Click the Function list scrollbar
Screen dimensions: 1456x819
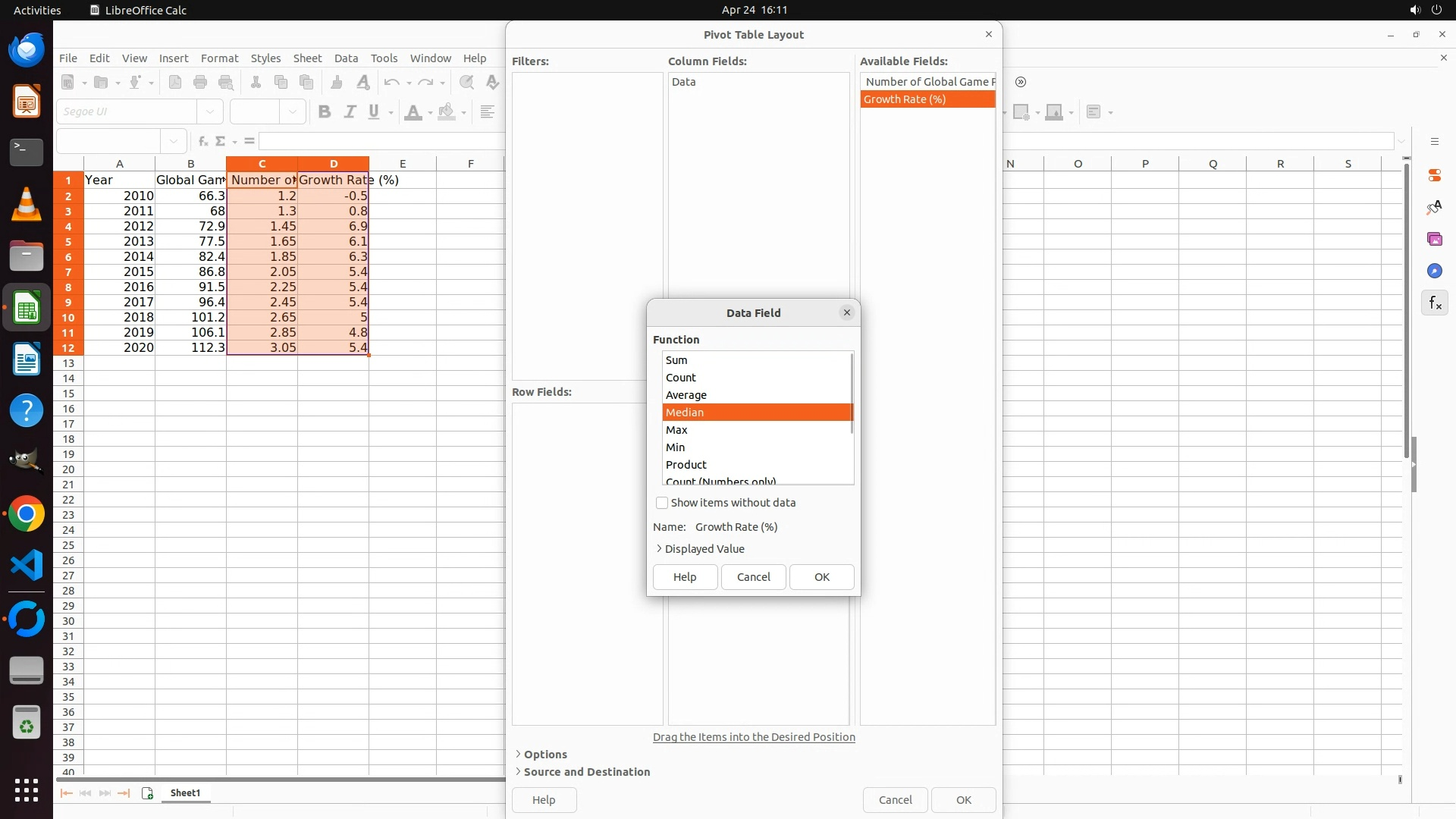pyautogui.click(x=852, y=394)
